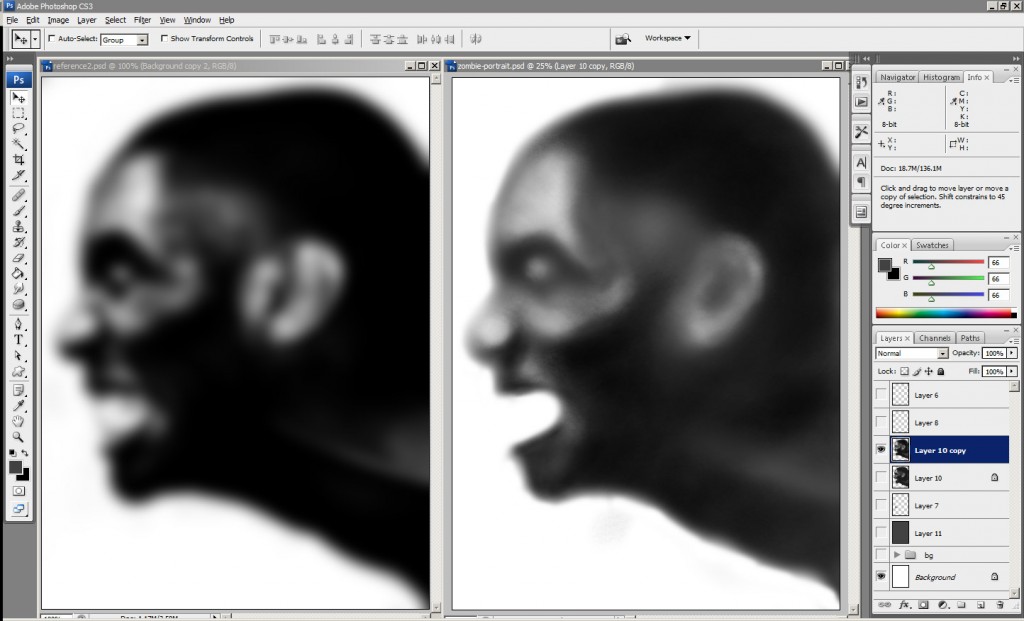1024x621 pixels.
Task: Switch to the Histogram tab
Action: pyautogui.click(x=941, y=77)
